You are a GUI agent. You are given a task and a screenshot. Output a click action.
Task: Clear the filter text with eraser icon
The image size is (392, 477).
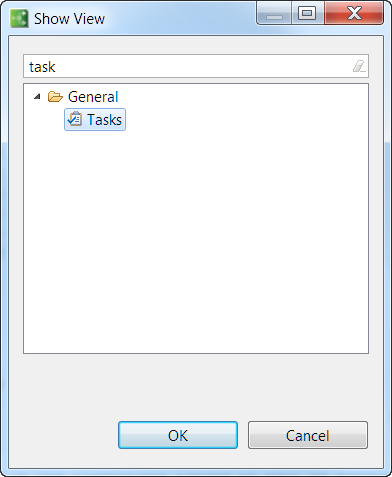tap(359, 66)
